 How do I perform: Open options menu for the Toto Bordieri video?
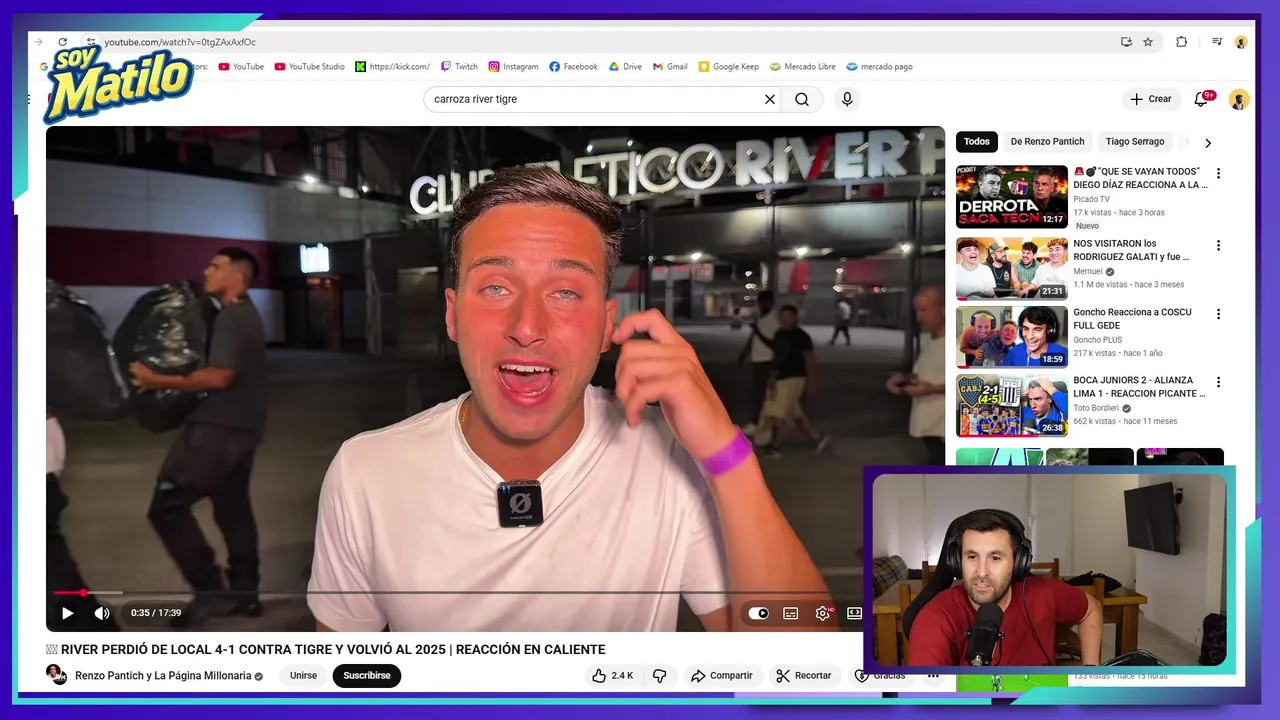1218,382
